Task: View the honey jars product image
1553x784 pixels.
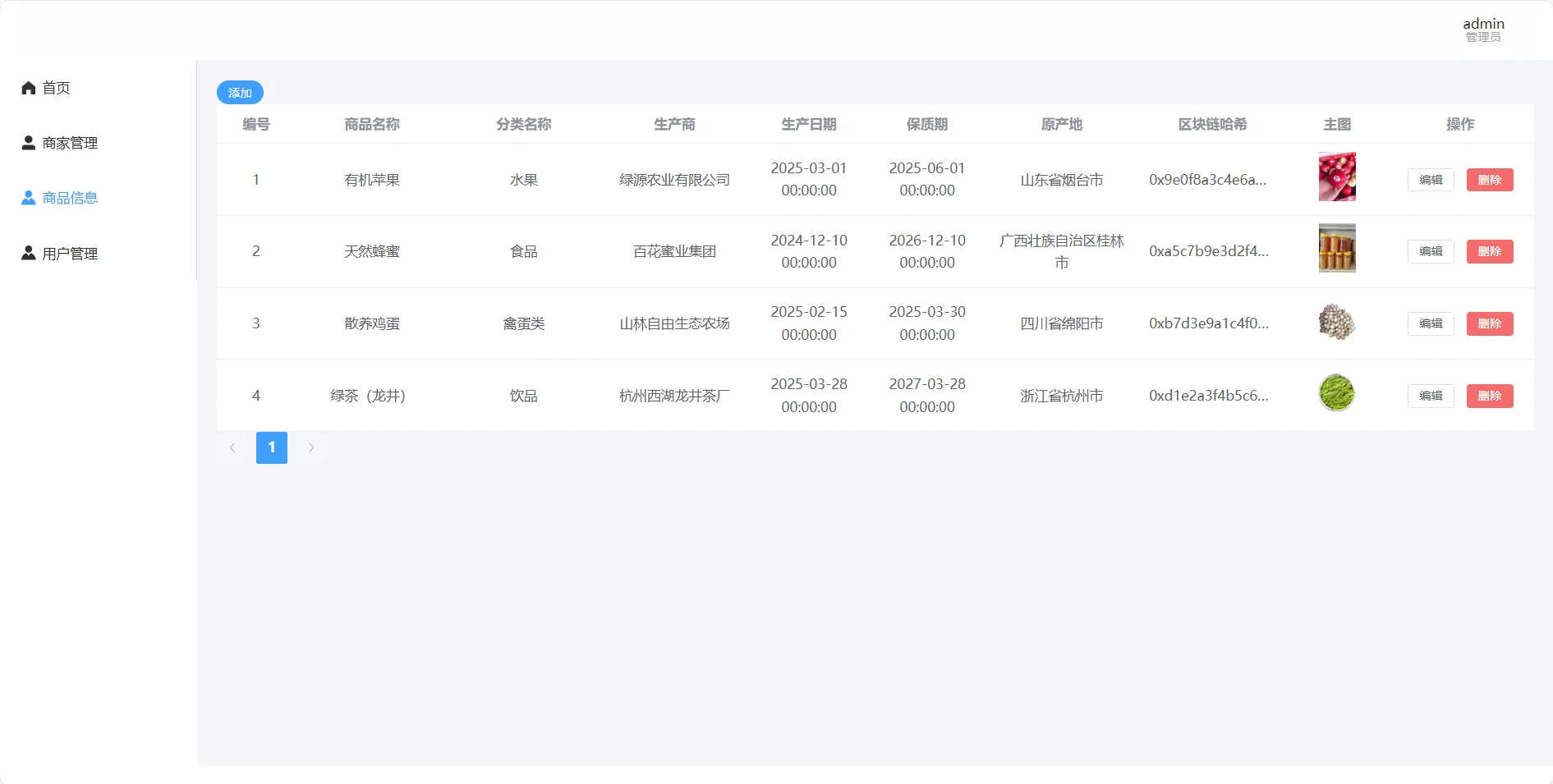Action: click(1337, 248)
